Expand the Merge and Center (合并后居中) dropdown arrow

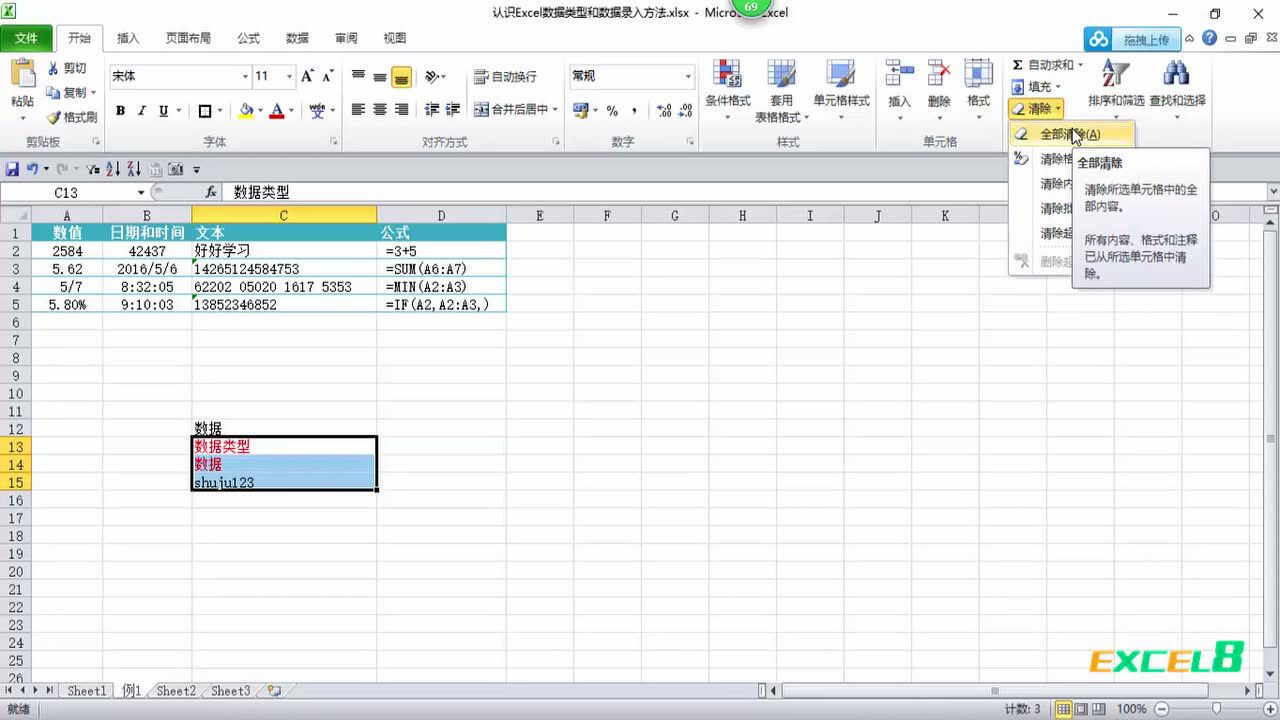tap(555, 110)
